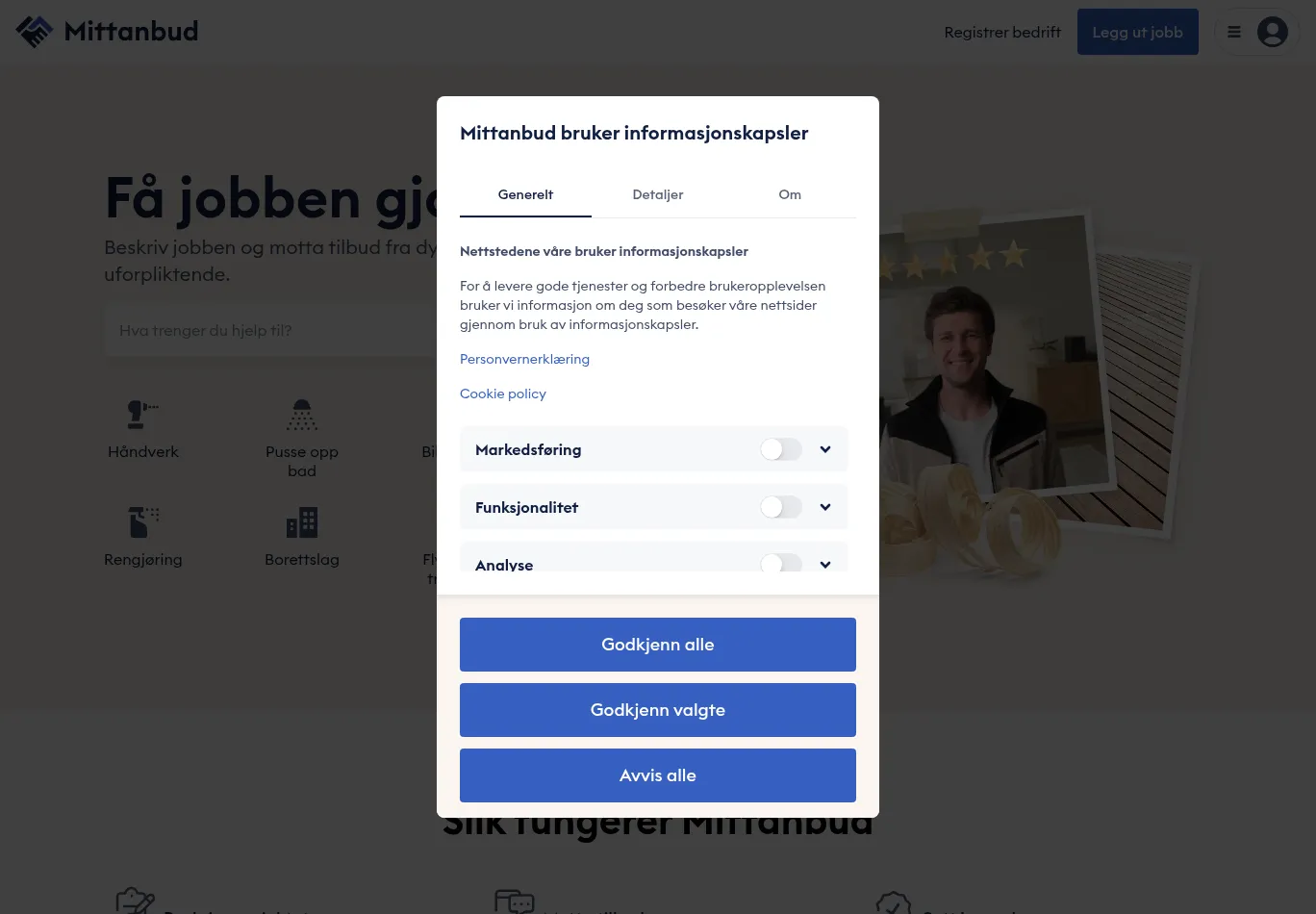This screenshot has width=1316, height=914.
Task: Click the Legg ut jobb button
Action: point(1138,32)
